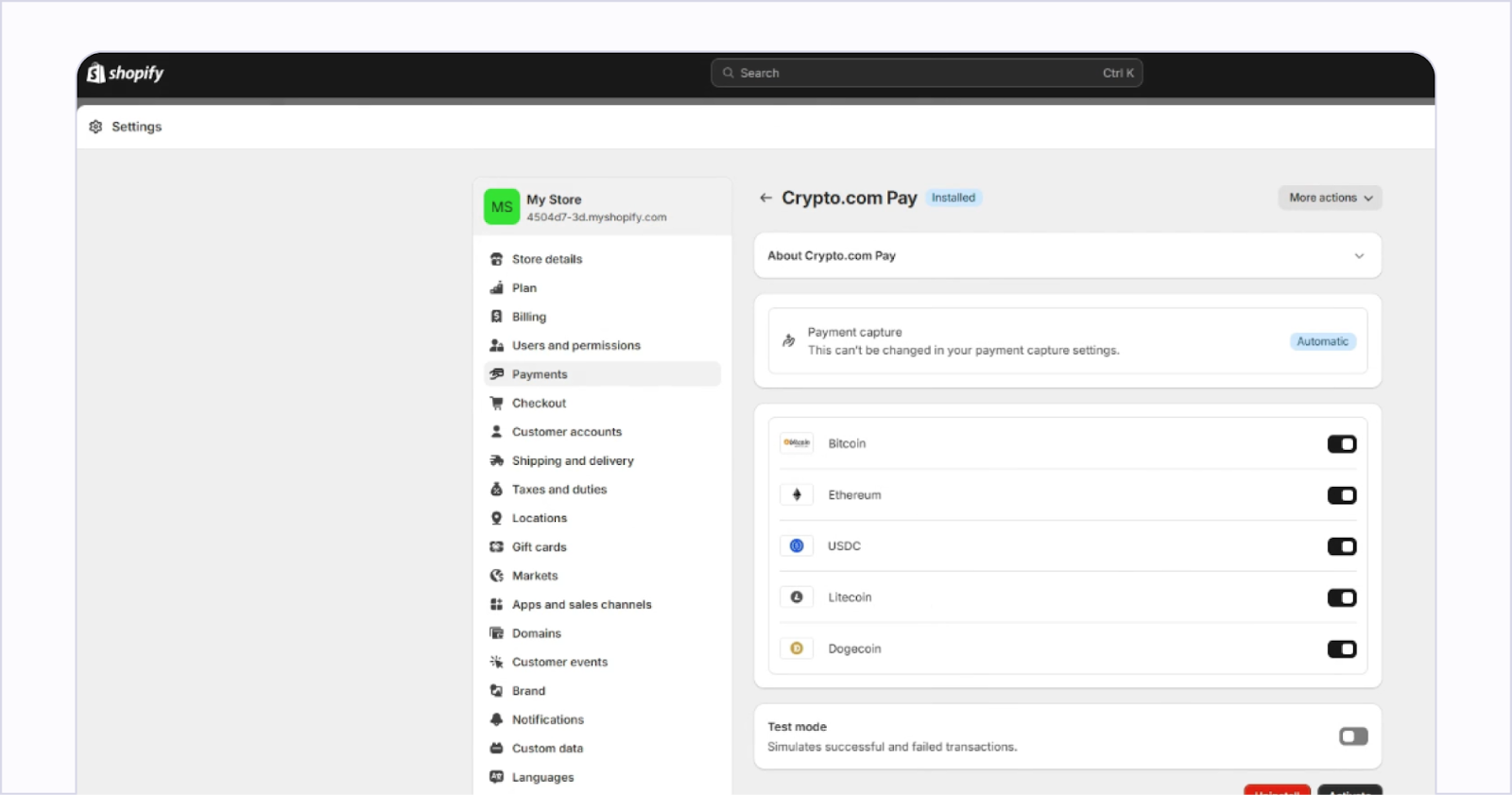Open Customer accounts settings
Image resolution: width=1512 pixels, height=795 pixels.
602,431
